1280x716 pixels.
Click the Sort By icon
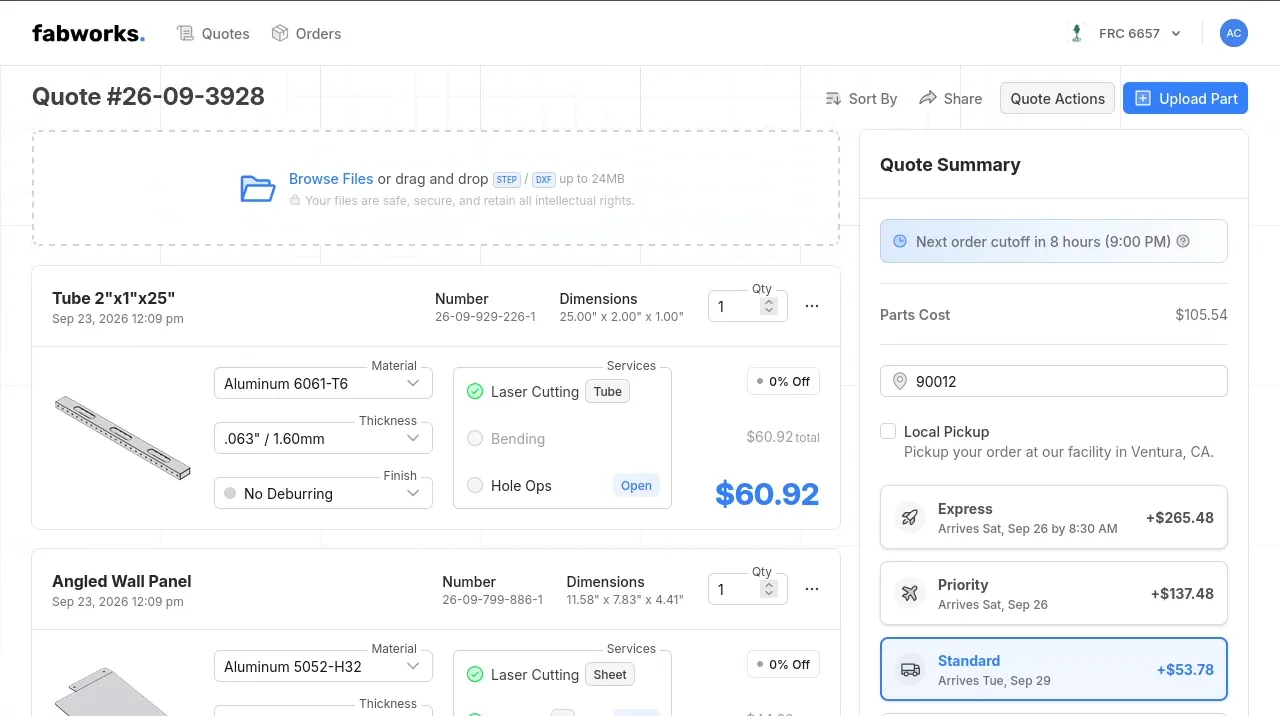833,98
